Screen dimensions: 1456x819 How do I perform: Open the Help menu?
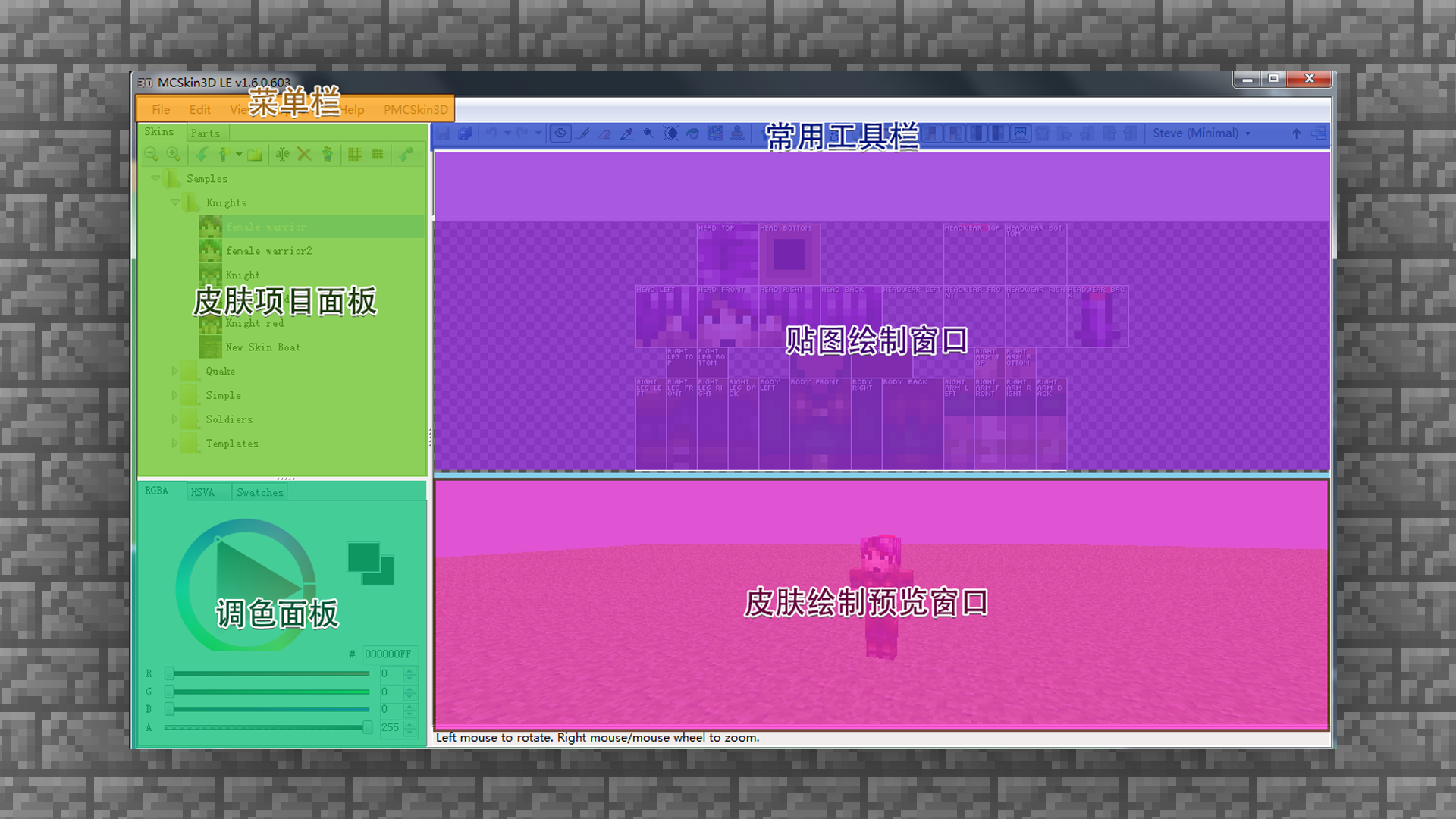tap(353, 109)
